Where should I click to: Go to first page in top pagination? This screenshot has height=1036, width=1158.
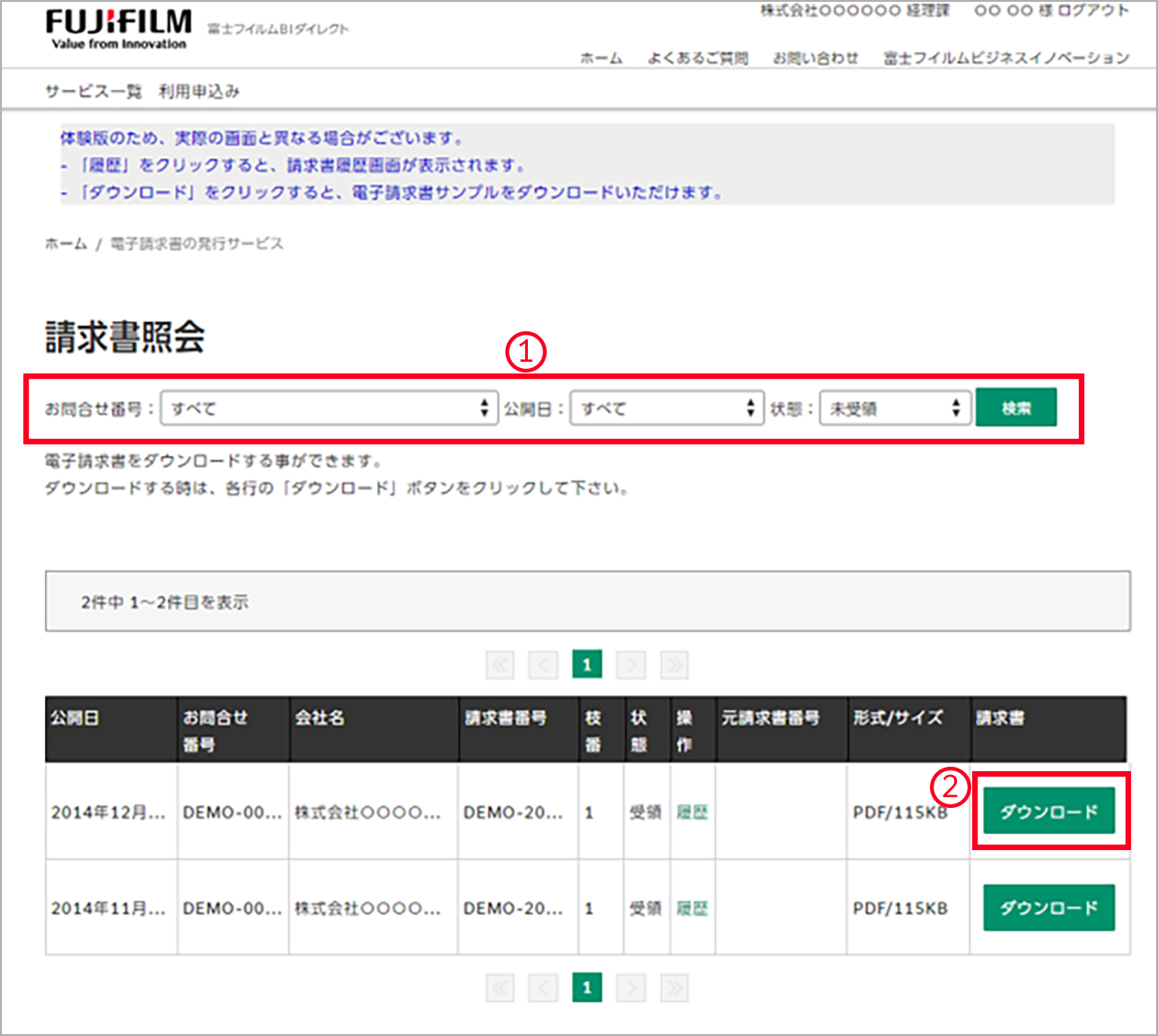500,664
